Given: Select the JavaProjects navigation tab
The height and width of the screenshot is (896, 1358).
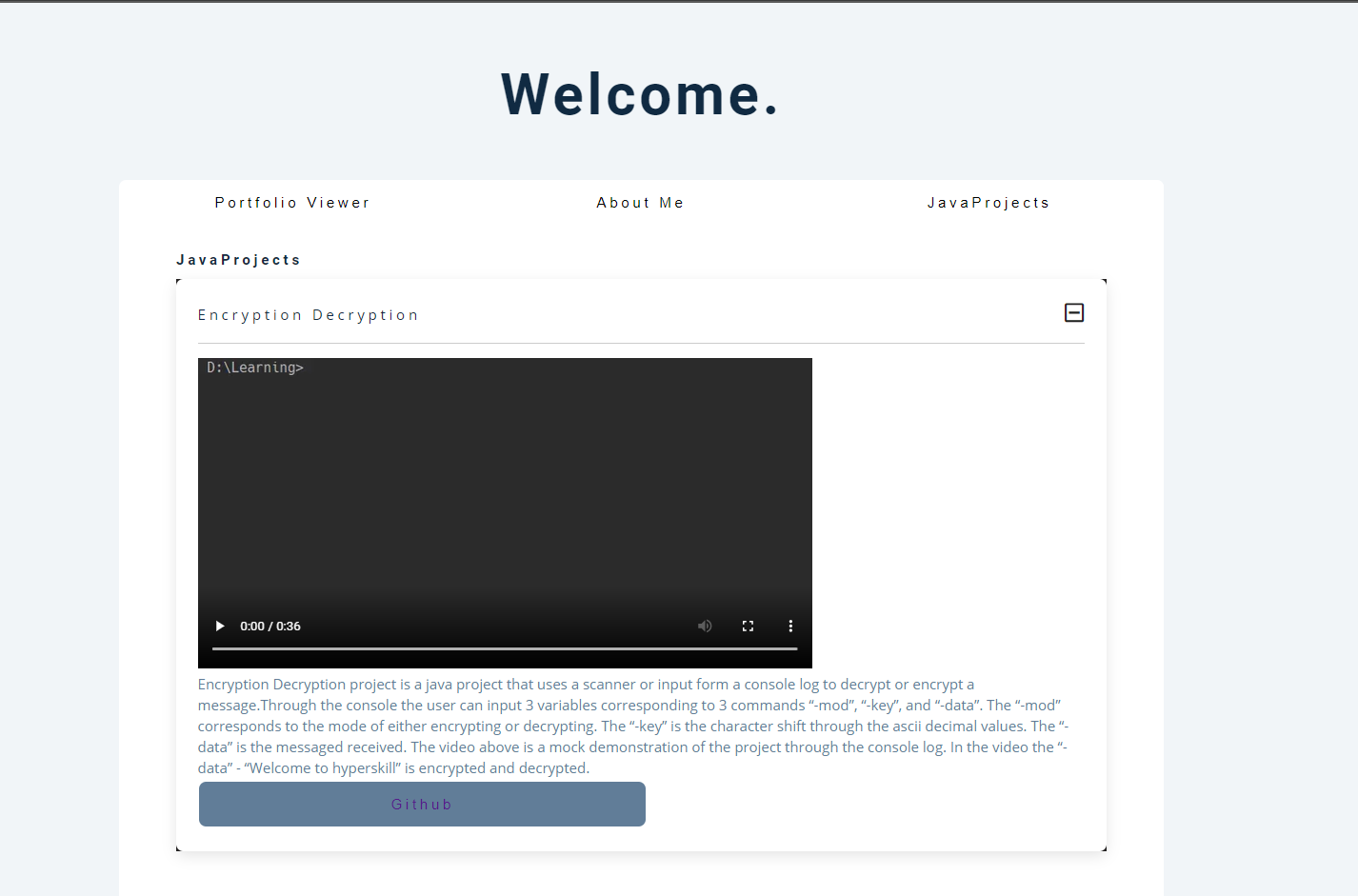Looking at the screenshot, I should tap(989, 203).
